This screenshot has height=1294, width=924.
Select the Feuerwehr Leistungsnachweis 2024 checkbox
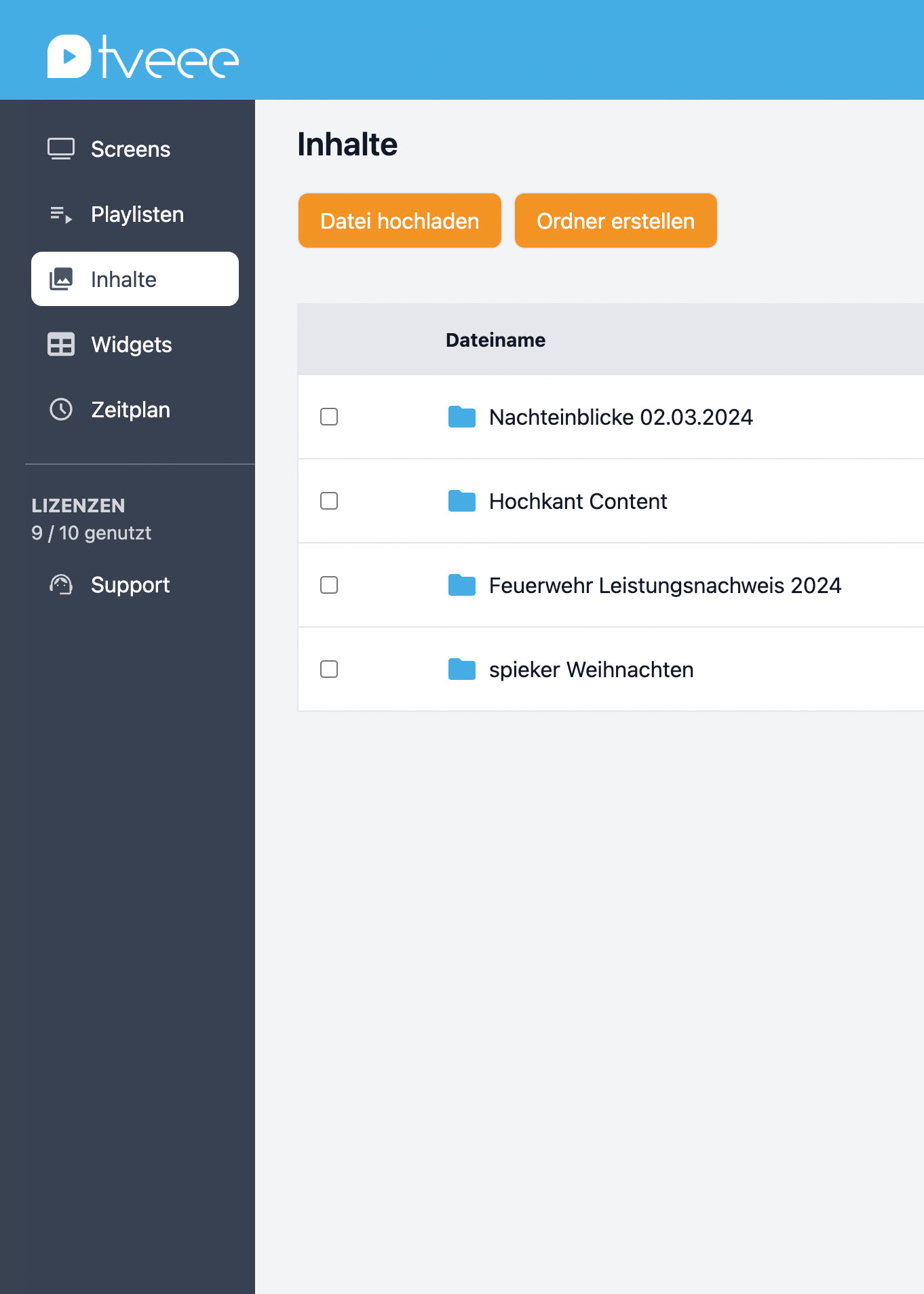[329, 585]
